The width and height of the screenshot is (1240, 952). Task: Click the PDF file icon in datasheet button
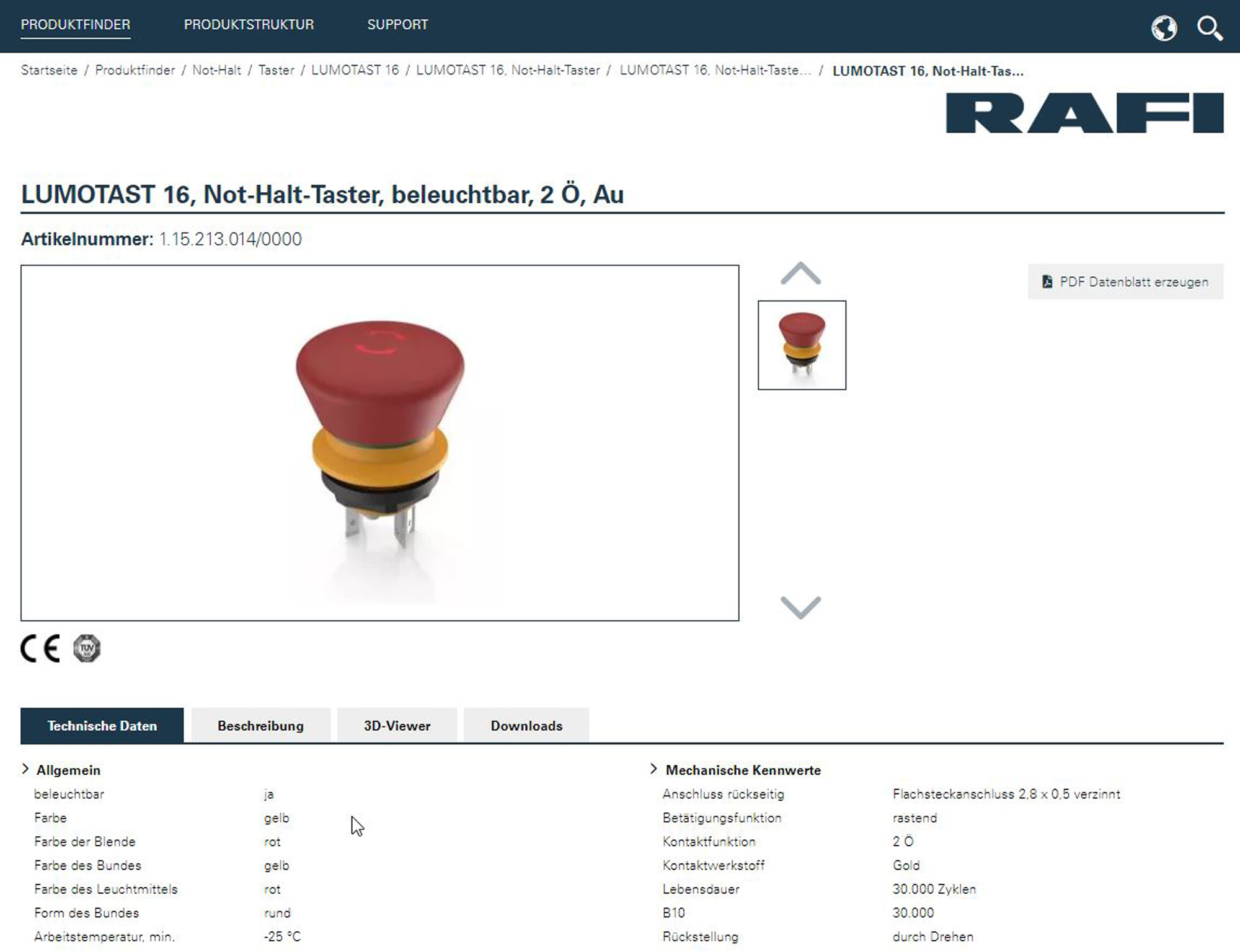[x=1048, y=281]
